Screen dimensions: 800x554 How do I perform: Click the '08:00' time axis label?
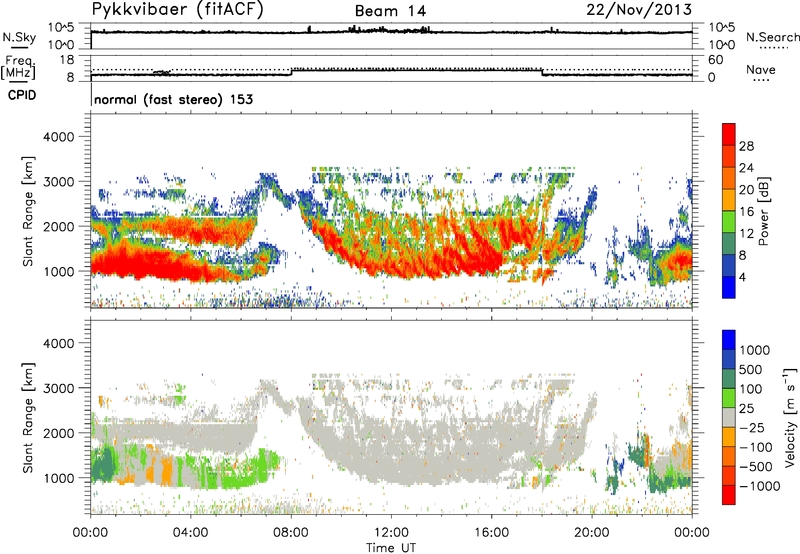click(291, 533)
